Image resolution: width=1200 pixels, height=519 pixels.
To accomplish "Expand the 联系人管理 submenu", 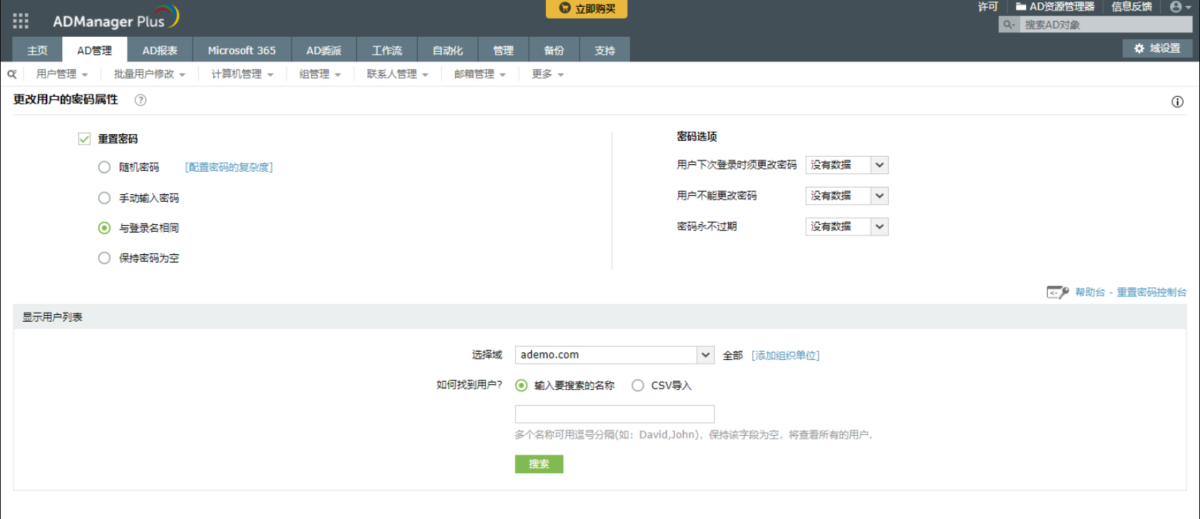I will pos(397,74).
